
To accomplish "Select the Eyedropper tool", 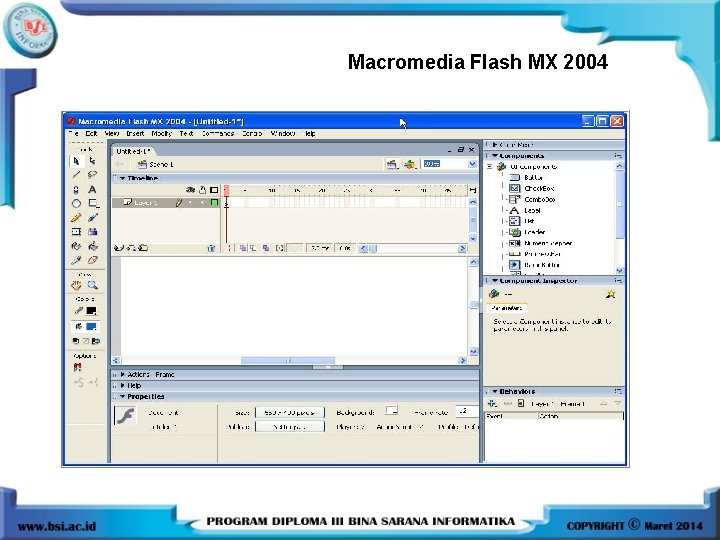I will coord(76,260).
